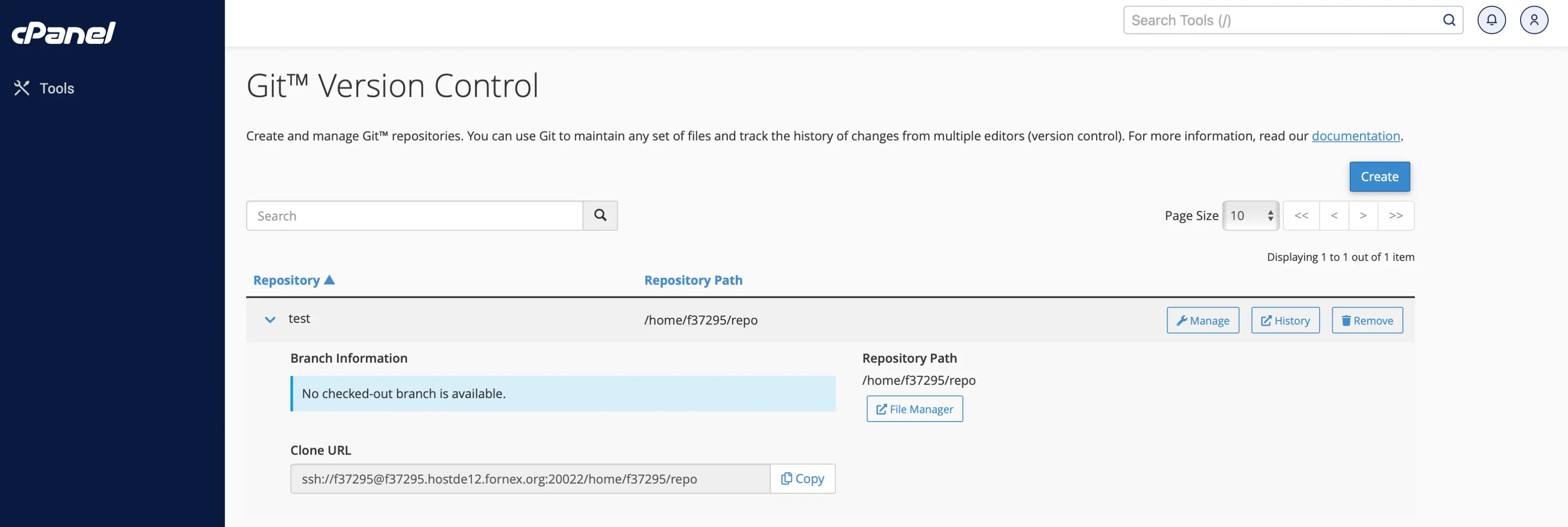Click the Git Version Control heading

(392, 85)
